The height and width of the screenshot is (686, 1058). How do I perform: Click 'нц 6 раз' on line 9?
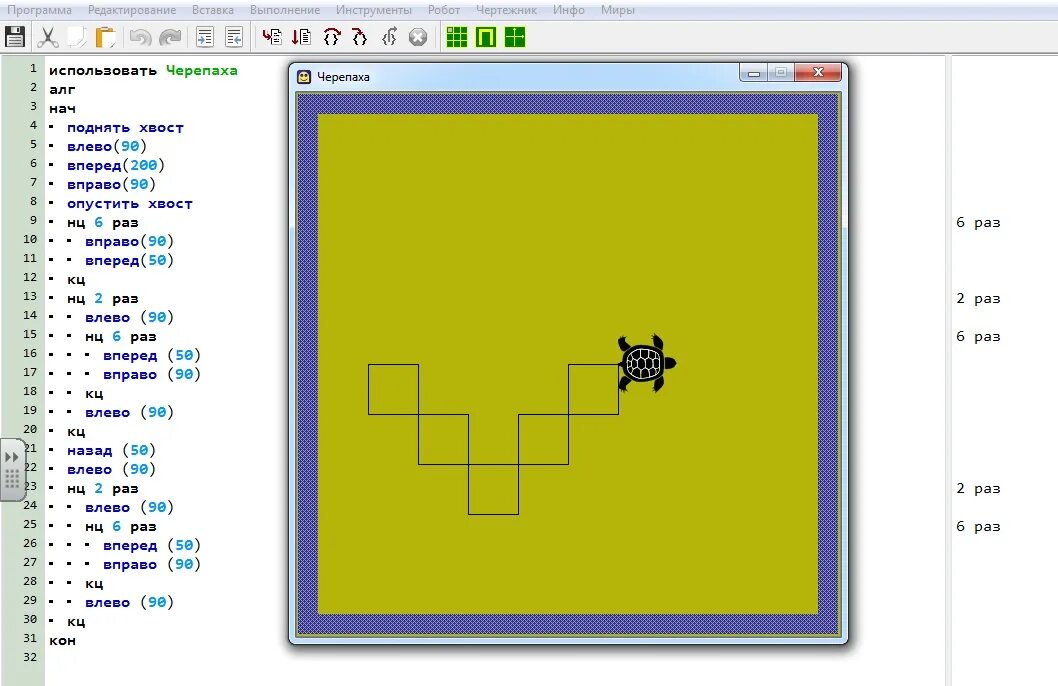pos(103,223)
